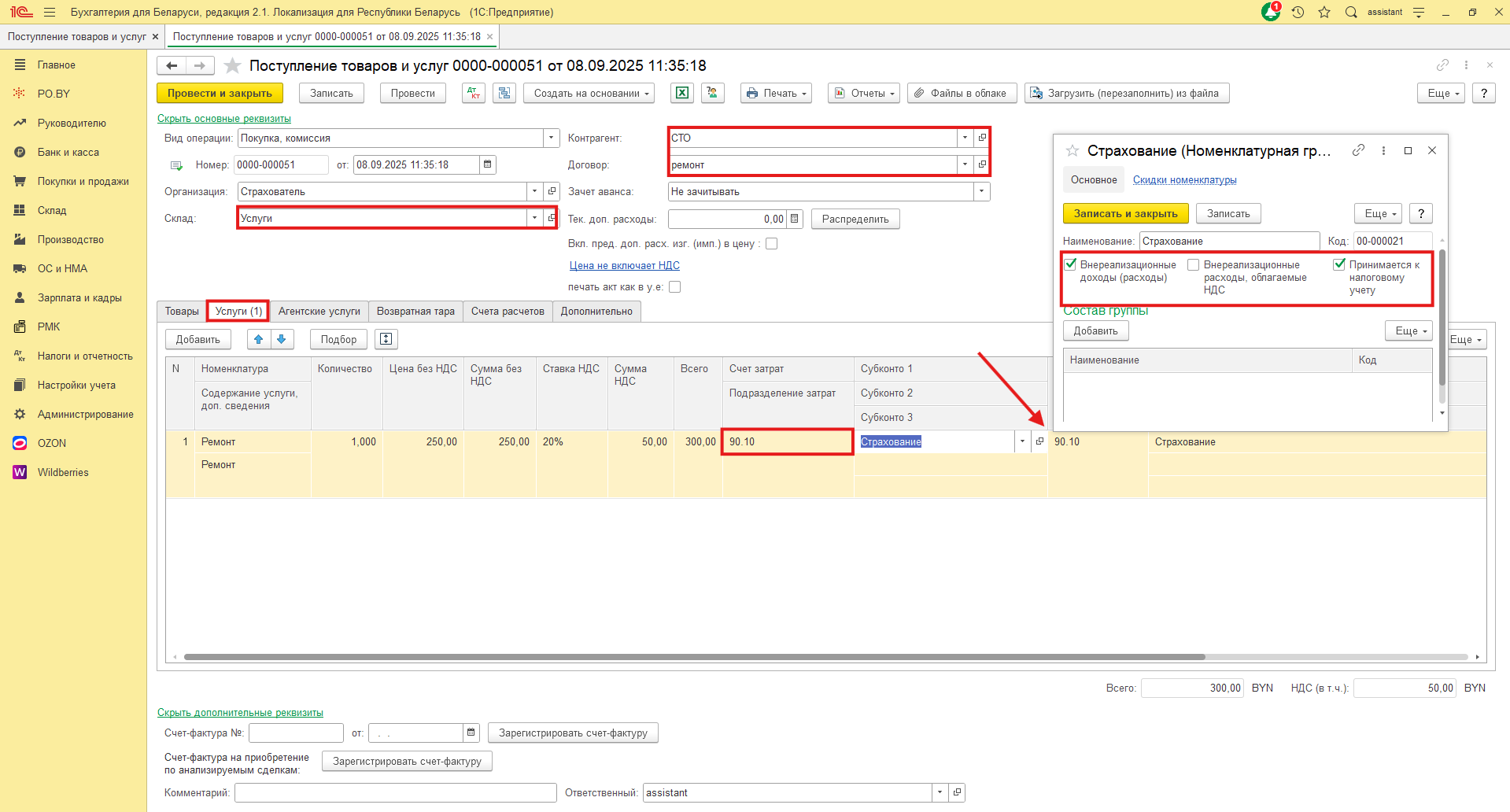Move row down with blue arrow
This screenshot has height=812, width=1510.
click(282, 339)
